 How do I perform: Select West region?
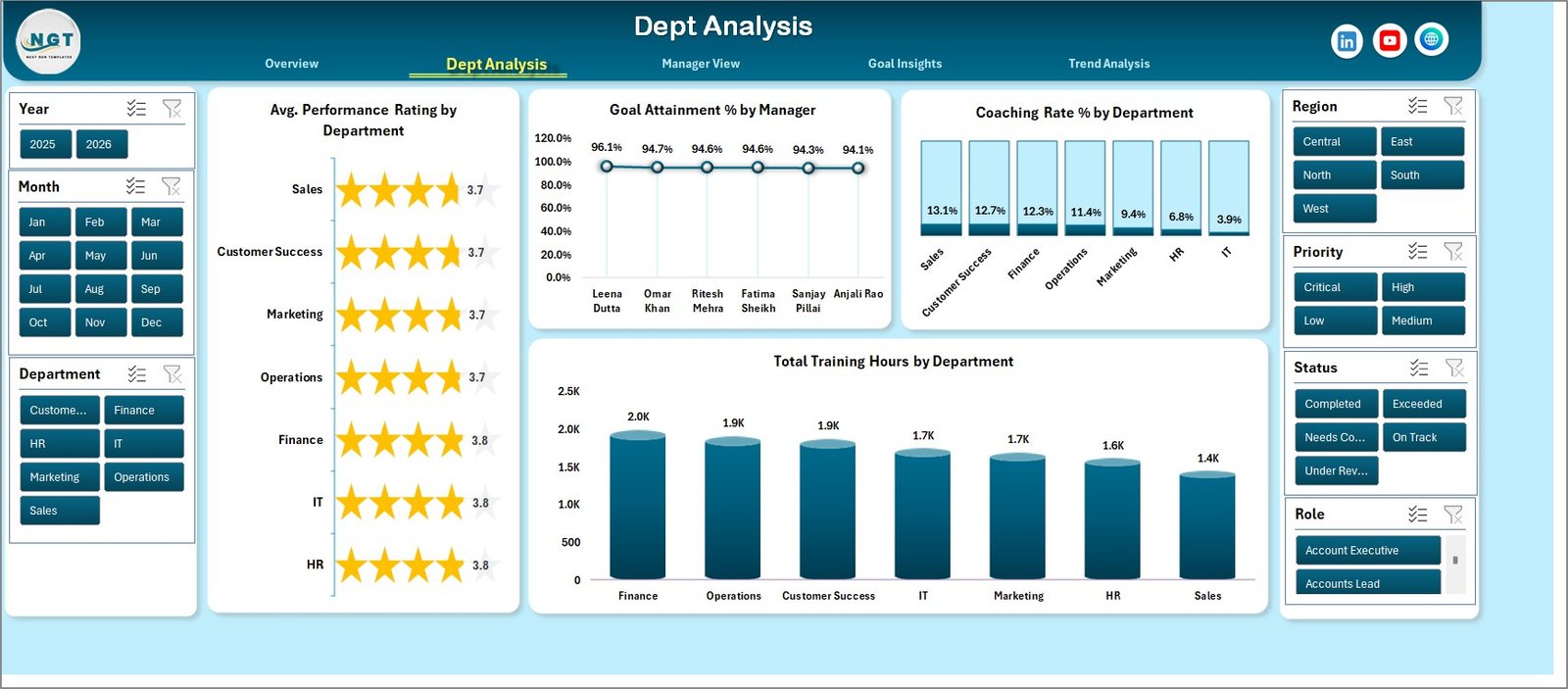click(x=1335, y=209)
